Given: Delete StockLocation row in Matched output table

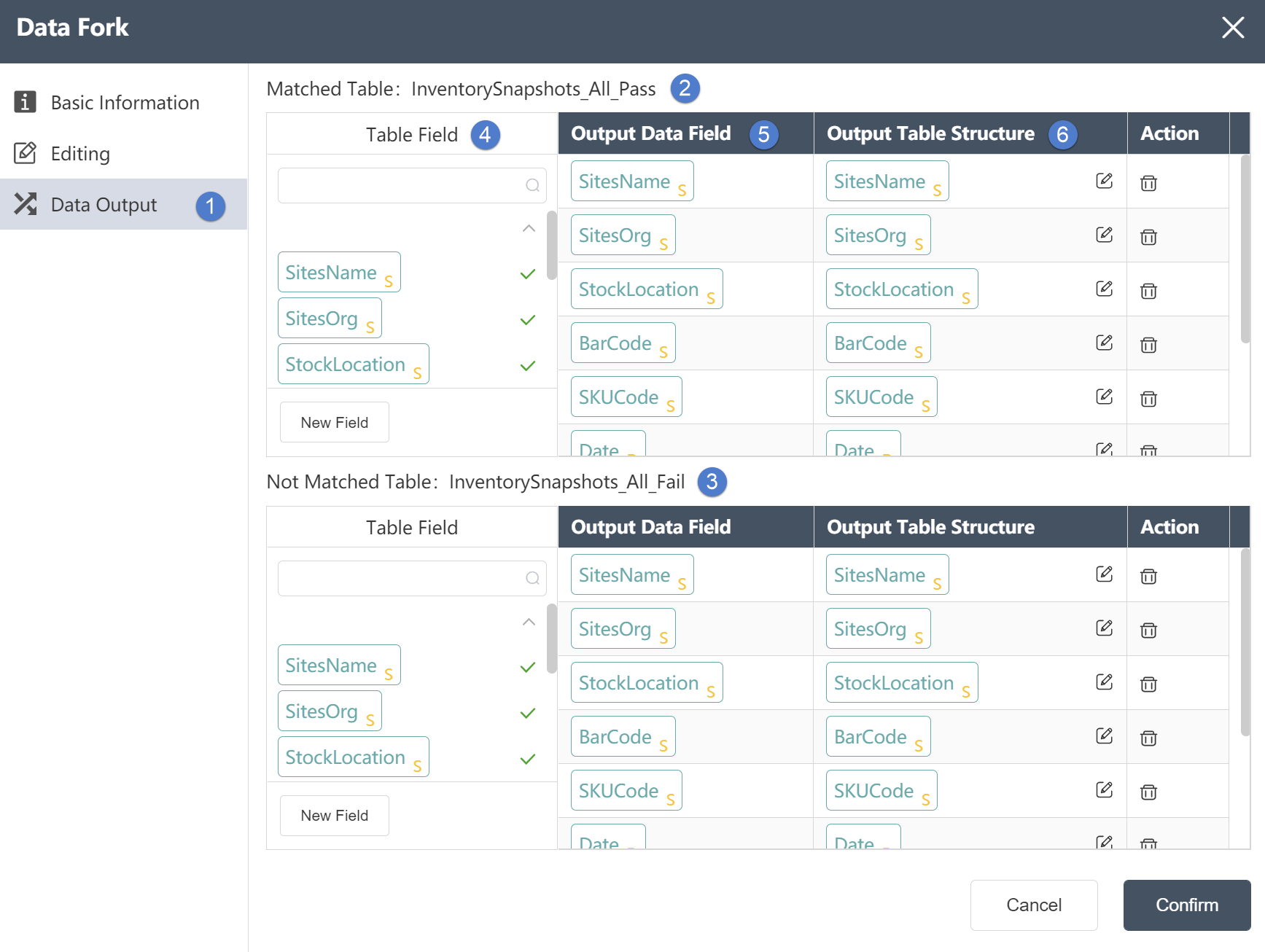Looking at the screenshot, I should pyautogui.click(x=1148, y=291).
